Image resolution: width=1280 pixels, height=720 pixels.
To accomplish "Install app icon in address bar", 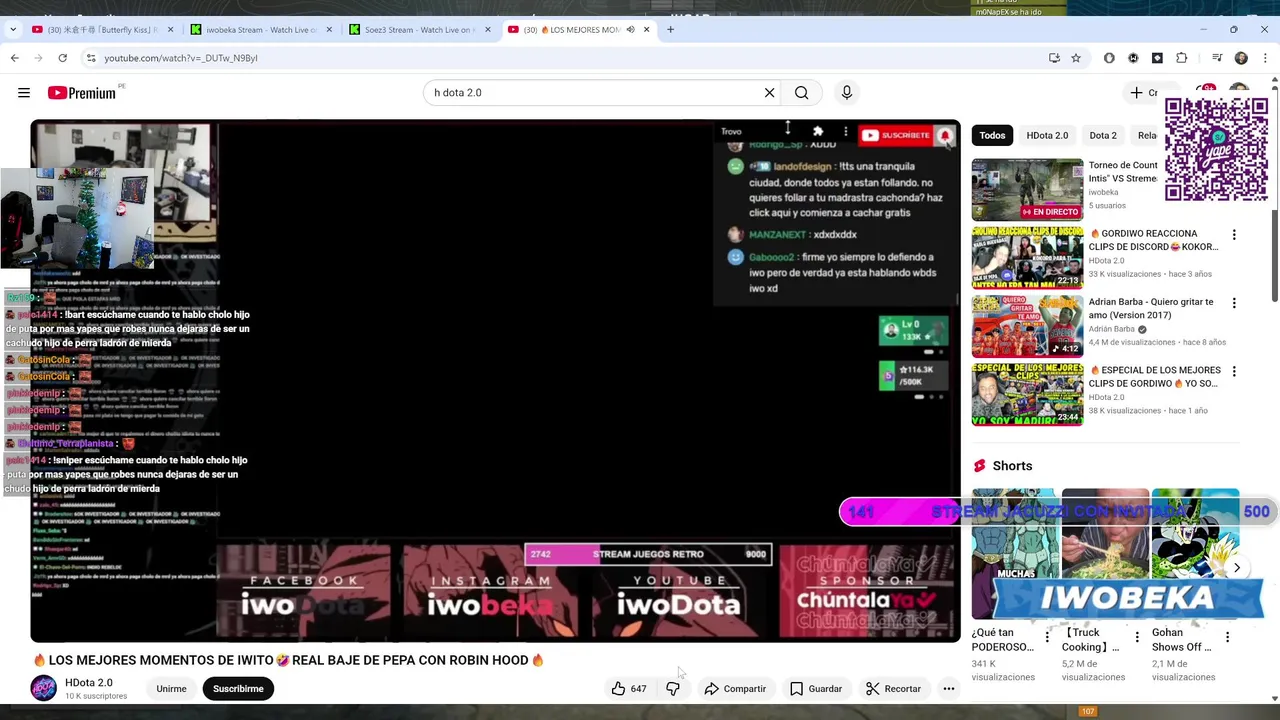I will pyautogui.click(x=1054, y=58).
